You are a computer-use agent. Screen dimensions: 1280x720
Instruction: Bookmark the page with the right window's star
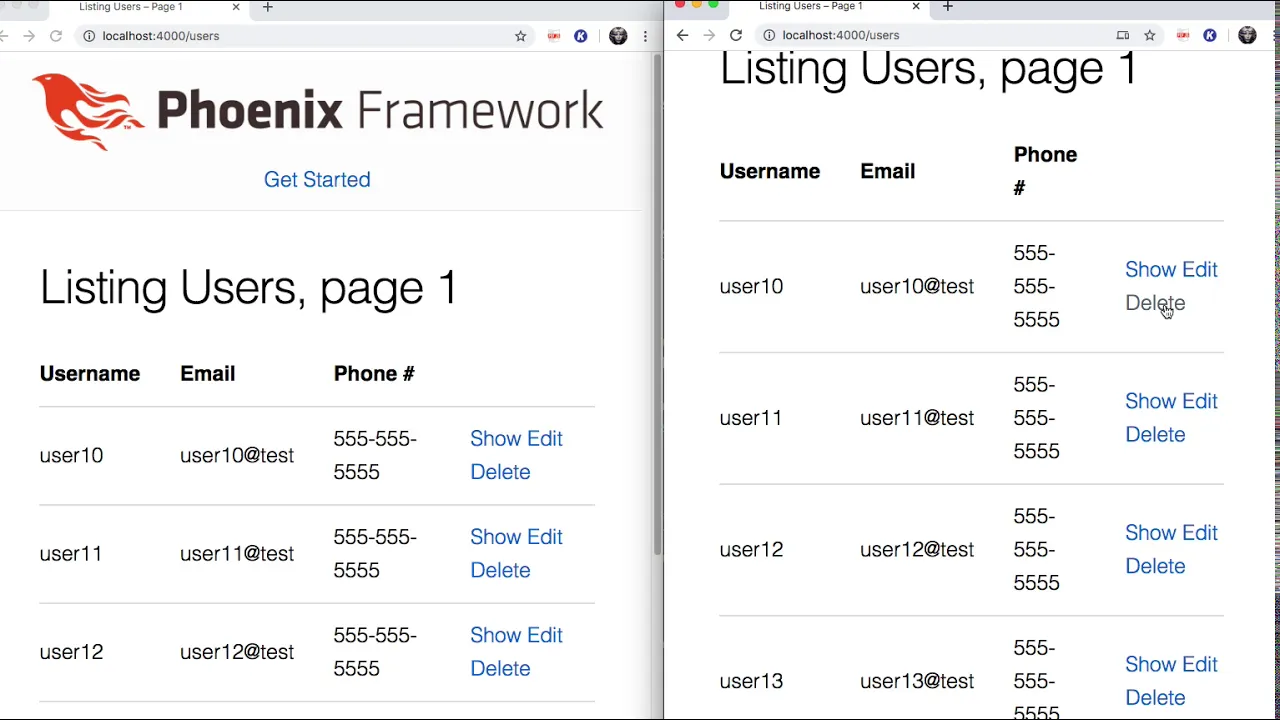click(x=1150, y=35)
